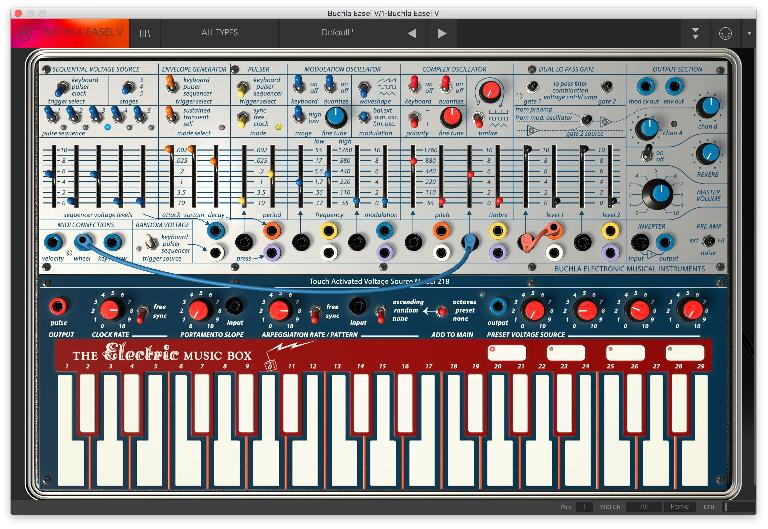The height and width of the screenshot is (529, 768).
Task: Flip the sequencer trigger select switch
Action: [61, 88]
